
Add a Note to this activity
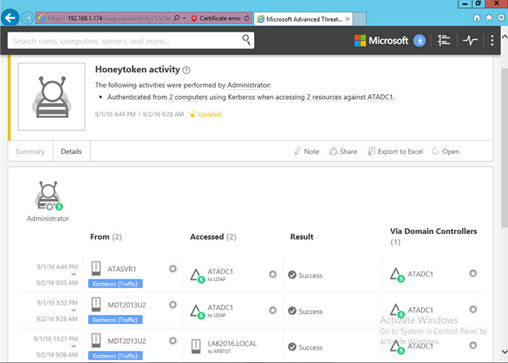pos(307,152)
